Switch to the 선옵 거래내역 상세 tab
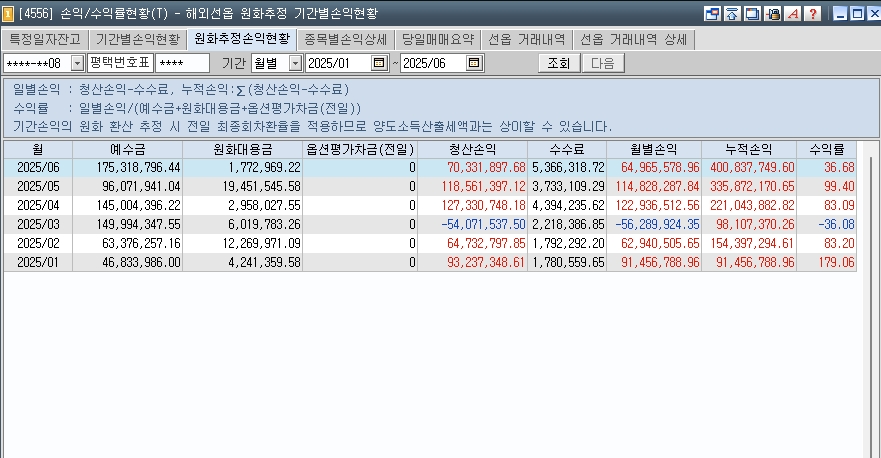 coord(634,39)
